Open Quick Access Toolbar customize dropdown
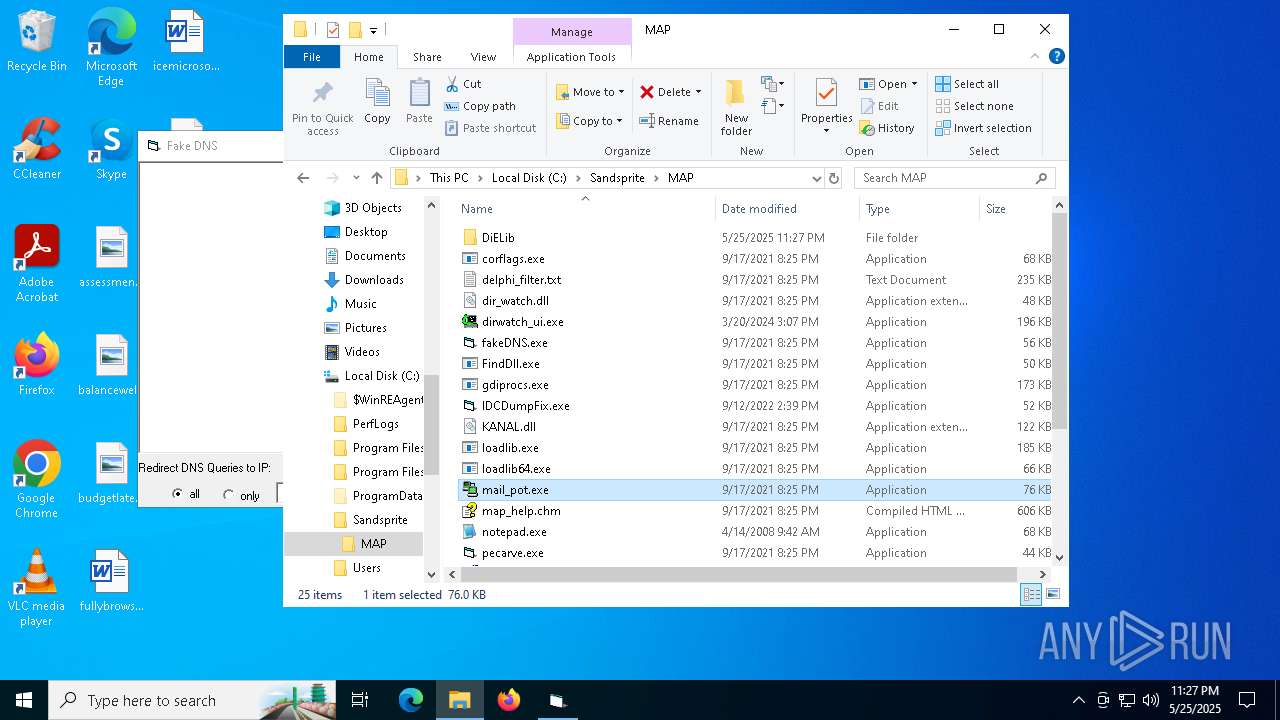Screen dimensions: 1280x720 [374, 30]
